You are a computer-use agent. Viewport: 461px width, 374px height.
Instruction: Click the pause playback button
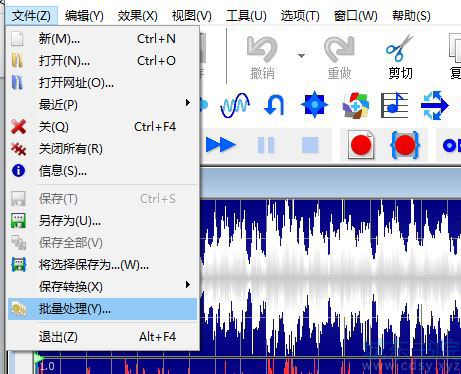pos(266,145)
